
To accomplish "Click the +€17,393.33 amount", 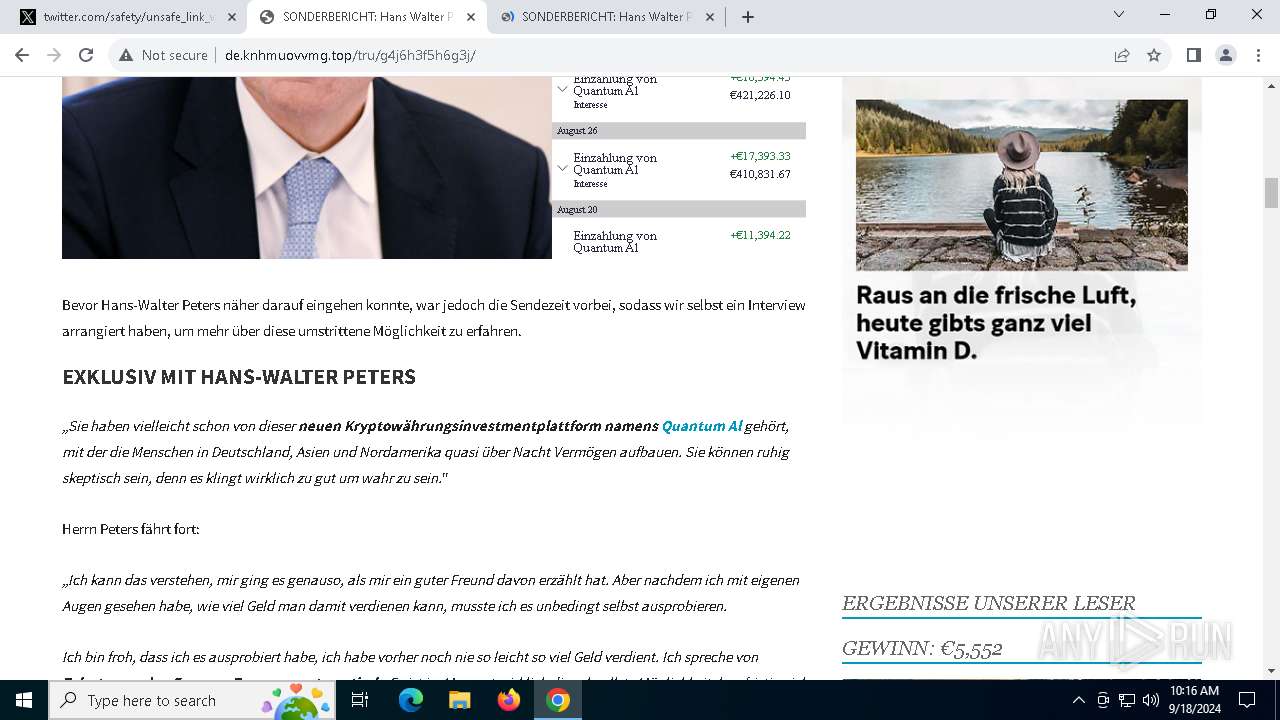I will click(760, 156).
